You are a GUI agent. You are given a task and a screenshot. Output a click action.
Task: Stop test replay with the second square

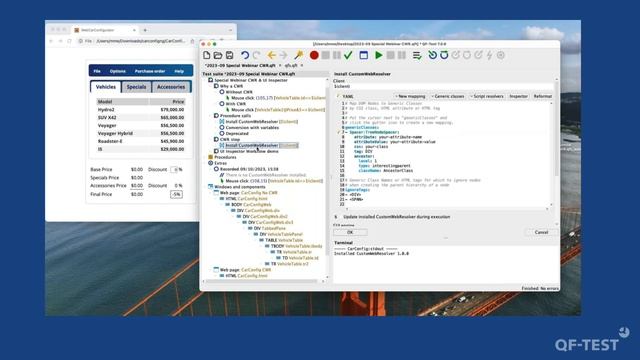(x=391, y=55)
